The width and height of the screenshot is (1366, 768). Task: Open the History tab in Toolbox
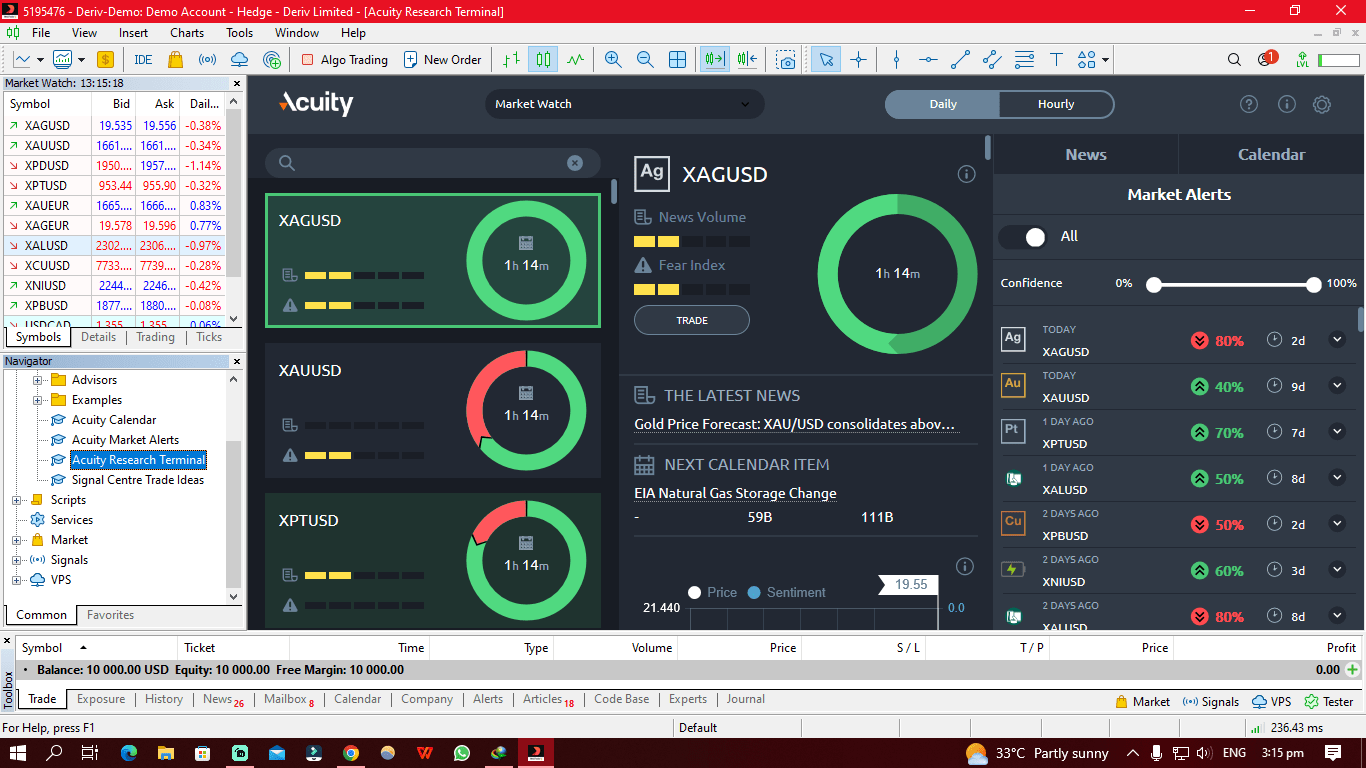pyautogui.click(x=164, y=699)
